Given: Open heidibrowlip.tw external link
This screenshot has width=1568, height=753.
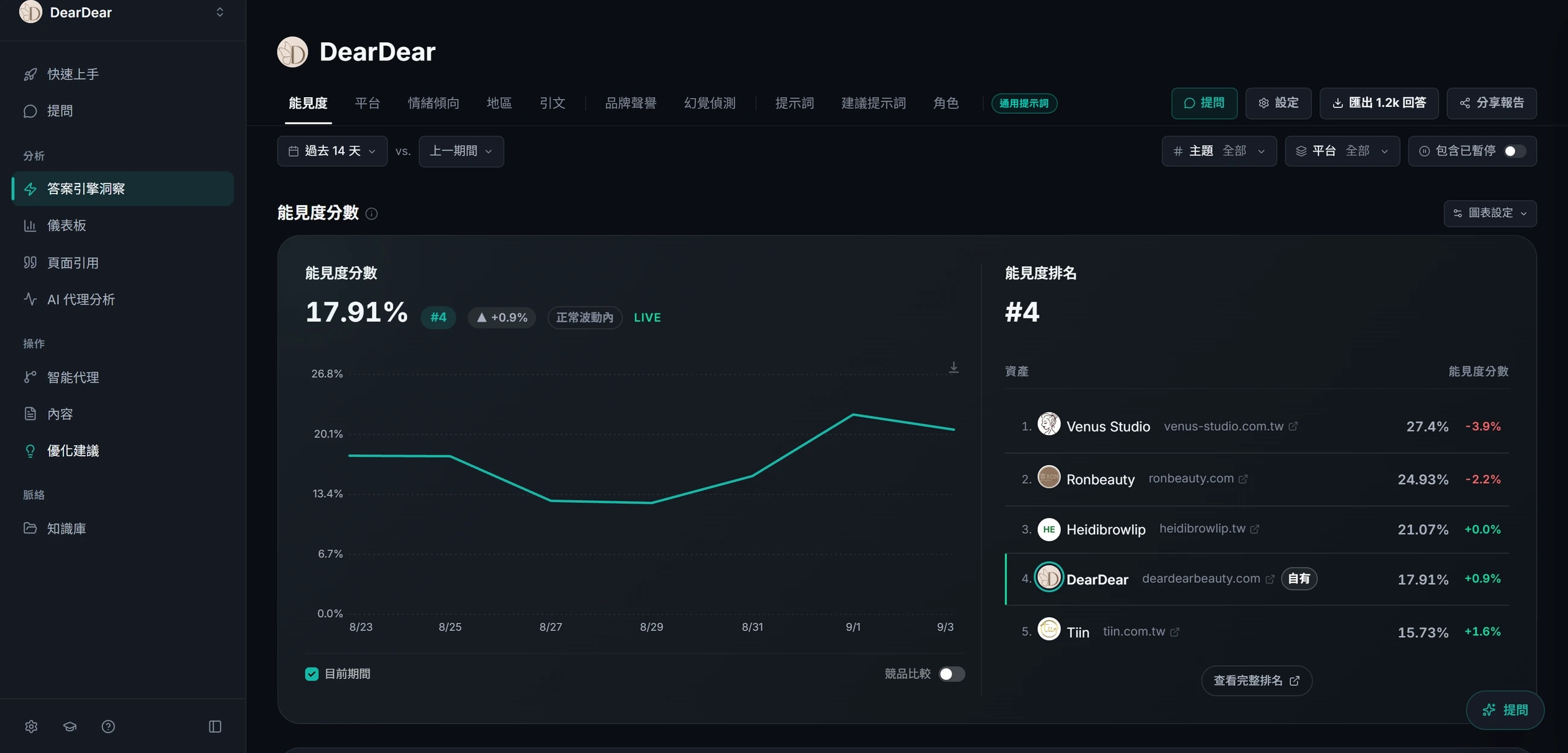Looking at the screenshot, I should tap(1209, 528).
